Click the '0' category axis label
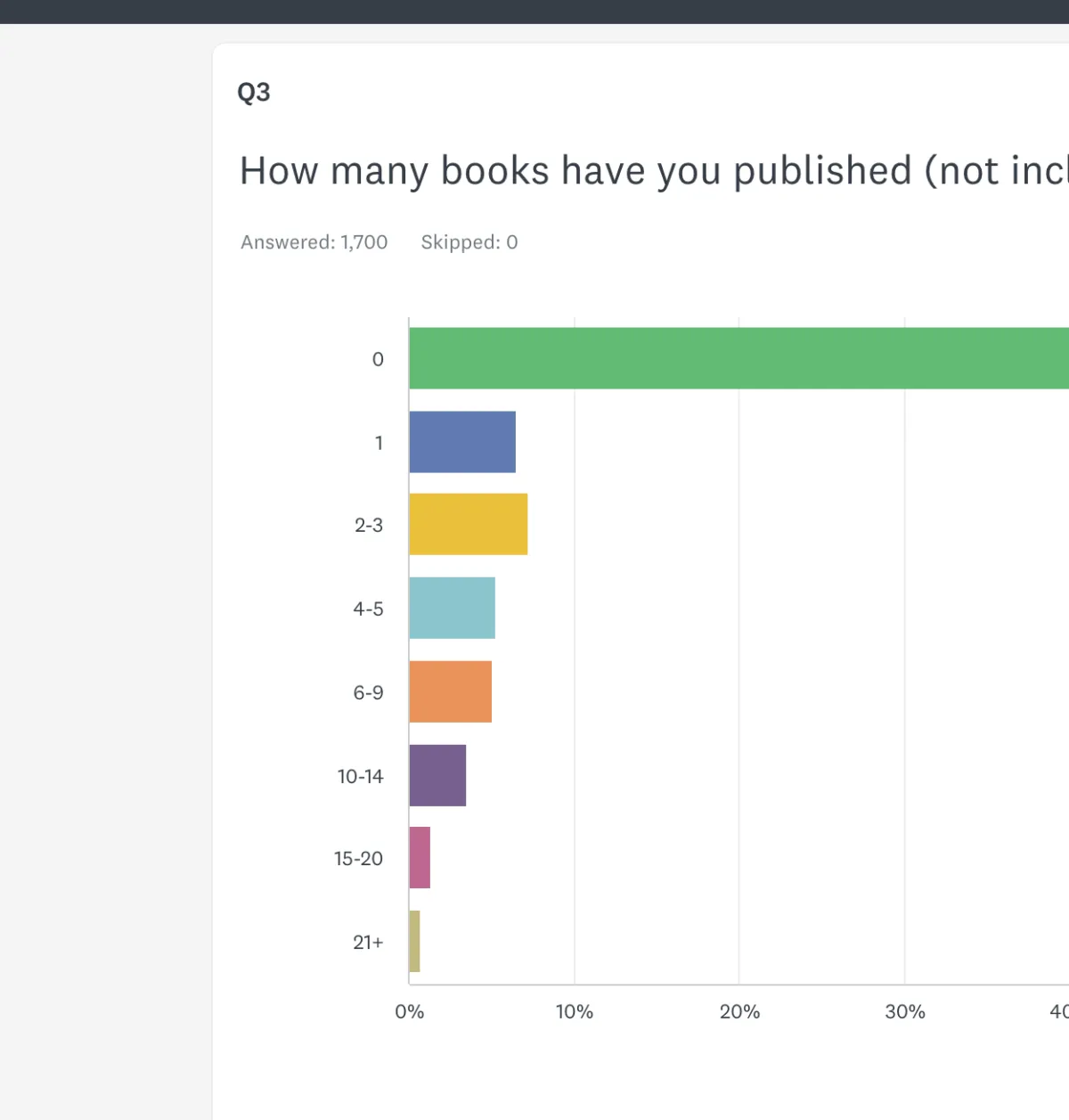 [x=378, y=359]
